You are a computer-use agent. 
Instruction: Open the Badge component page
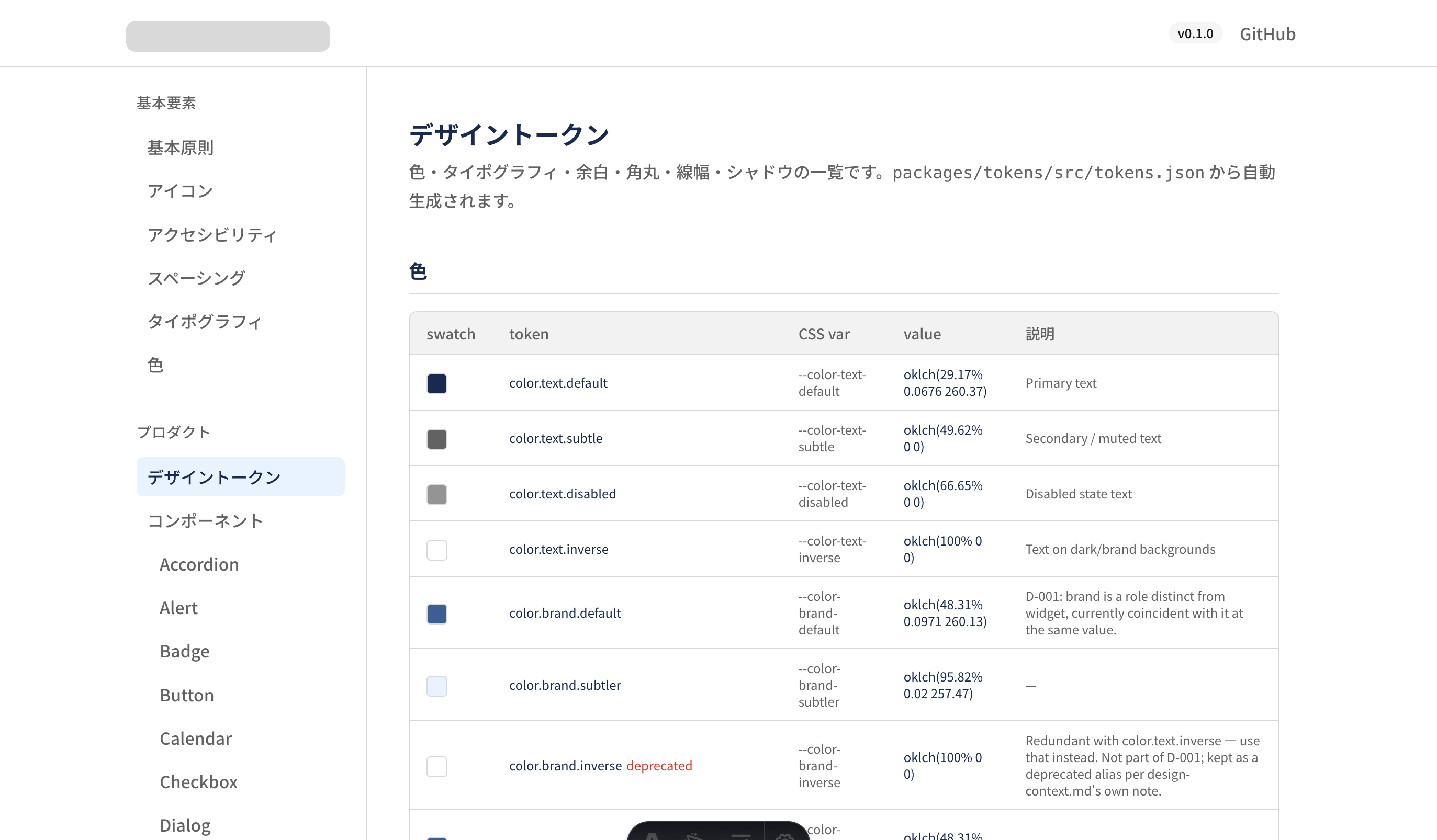(x=184, y=651)
